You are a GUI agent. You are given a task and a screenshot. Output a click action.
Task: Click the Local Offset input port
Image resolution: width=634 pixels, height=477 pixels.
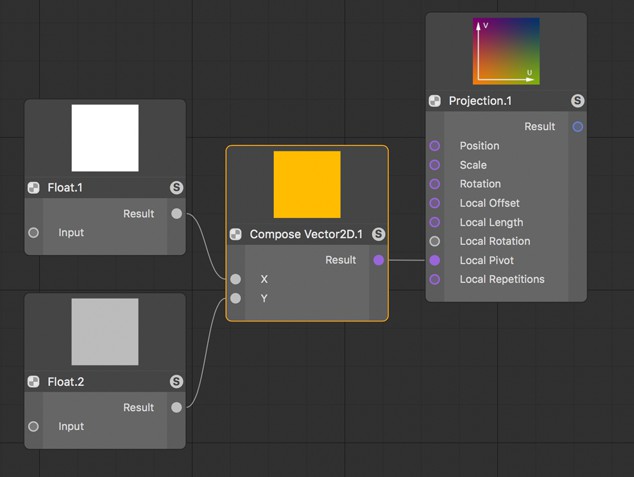click(435, 203)
